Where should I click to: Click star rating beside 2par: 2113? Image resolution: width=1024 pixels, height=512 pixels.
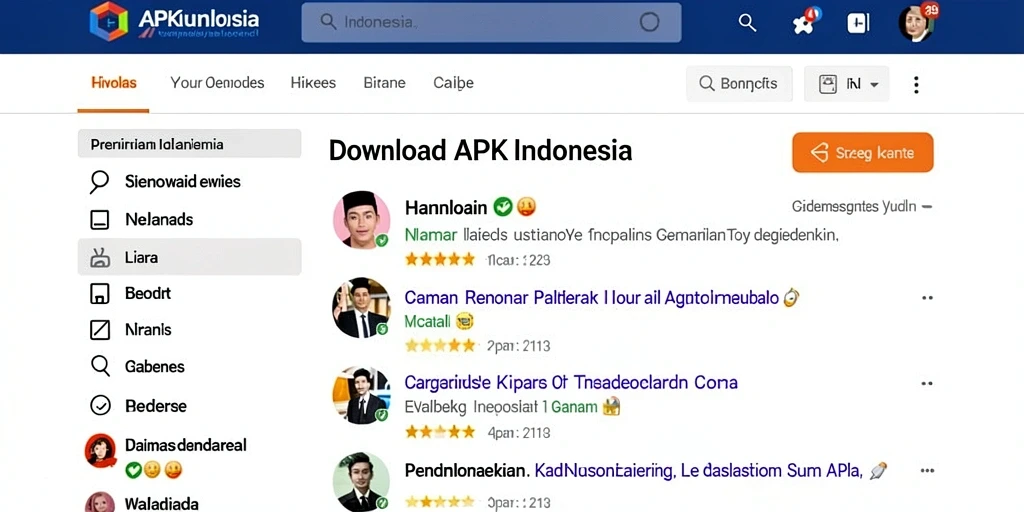440,345
